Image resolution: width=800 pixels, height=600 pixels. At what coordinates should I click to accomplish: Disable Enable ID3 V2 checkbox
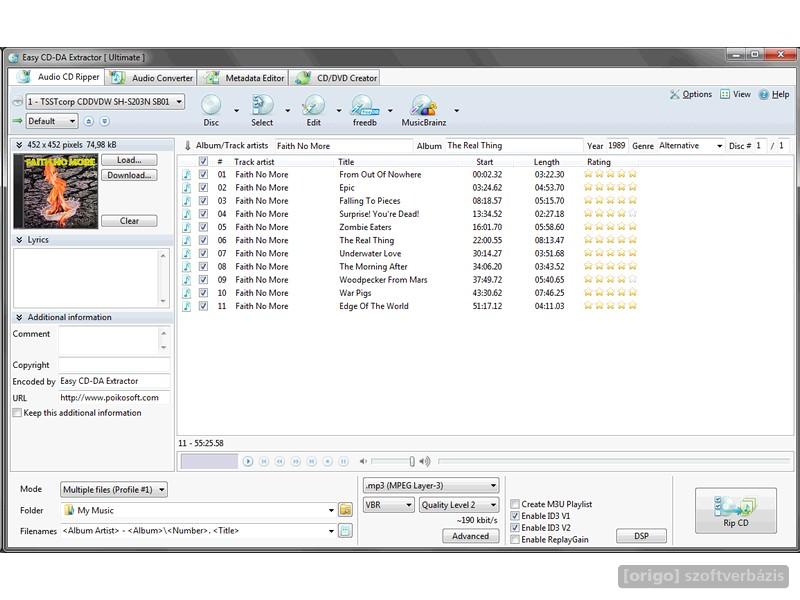click(515, 528)
